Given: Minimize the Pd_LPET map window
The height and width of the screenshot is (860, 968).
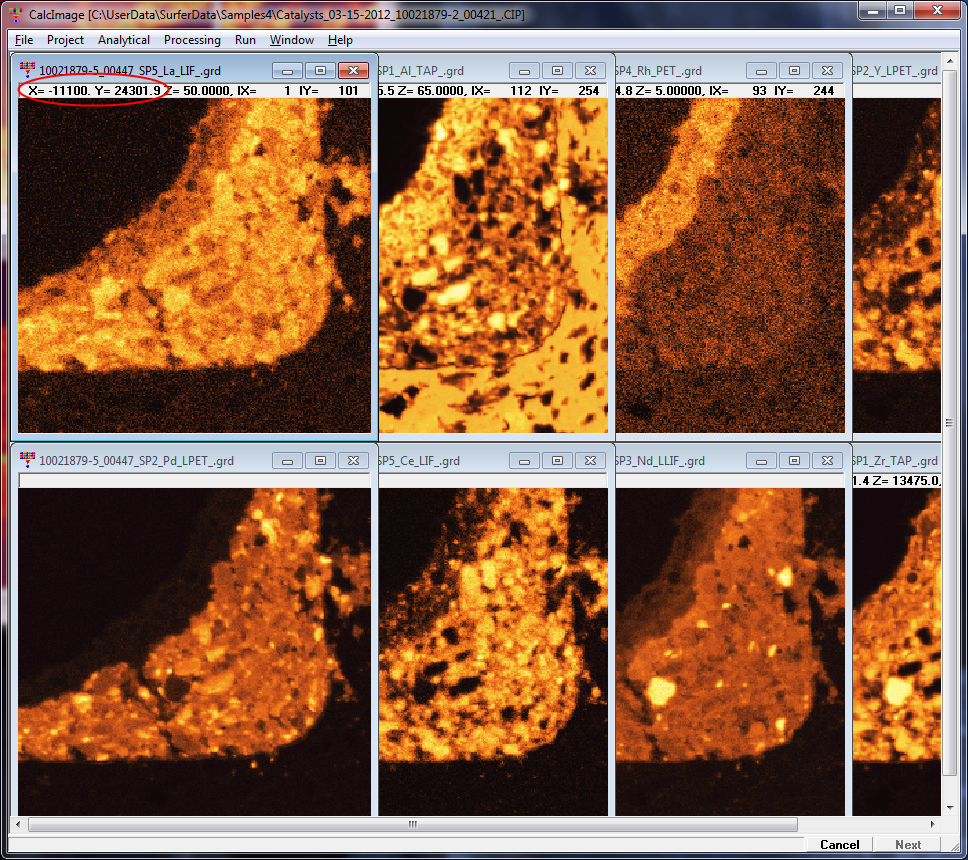Looking at the screenshot, I should click(x=286, y=461).
